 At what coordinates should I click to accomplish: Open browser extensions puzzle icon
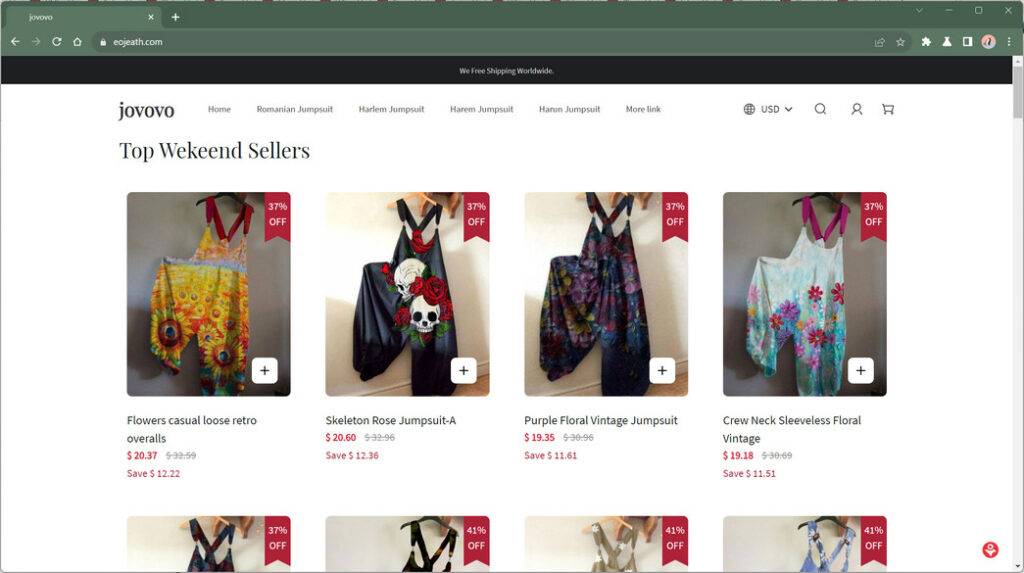click(x=926, y=42)
